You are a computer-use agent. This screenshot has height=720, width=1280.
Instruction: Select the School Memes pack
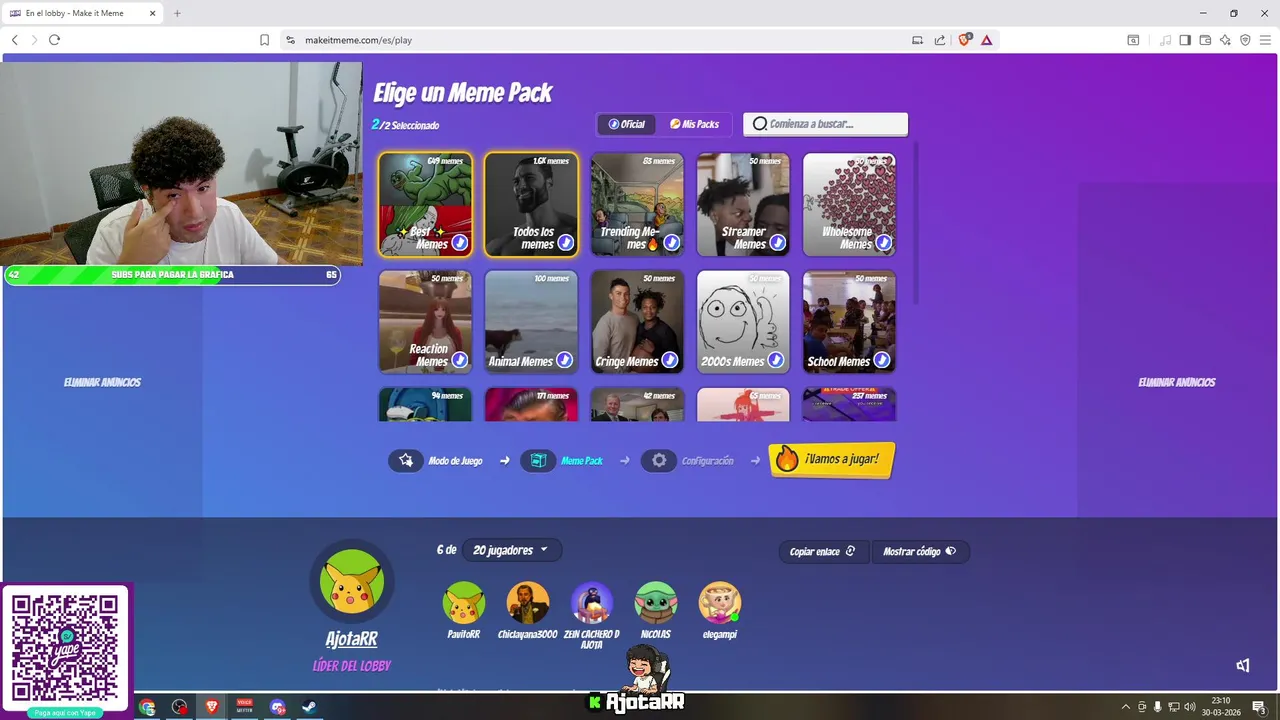click(x=849, y=322)
